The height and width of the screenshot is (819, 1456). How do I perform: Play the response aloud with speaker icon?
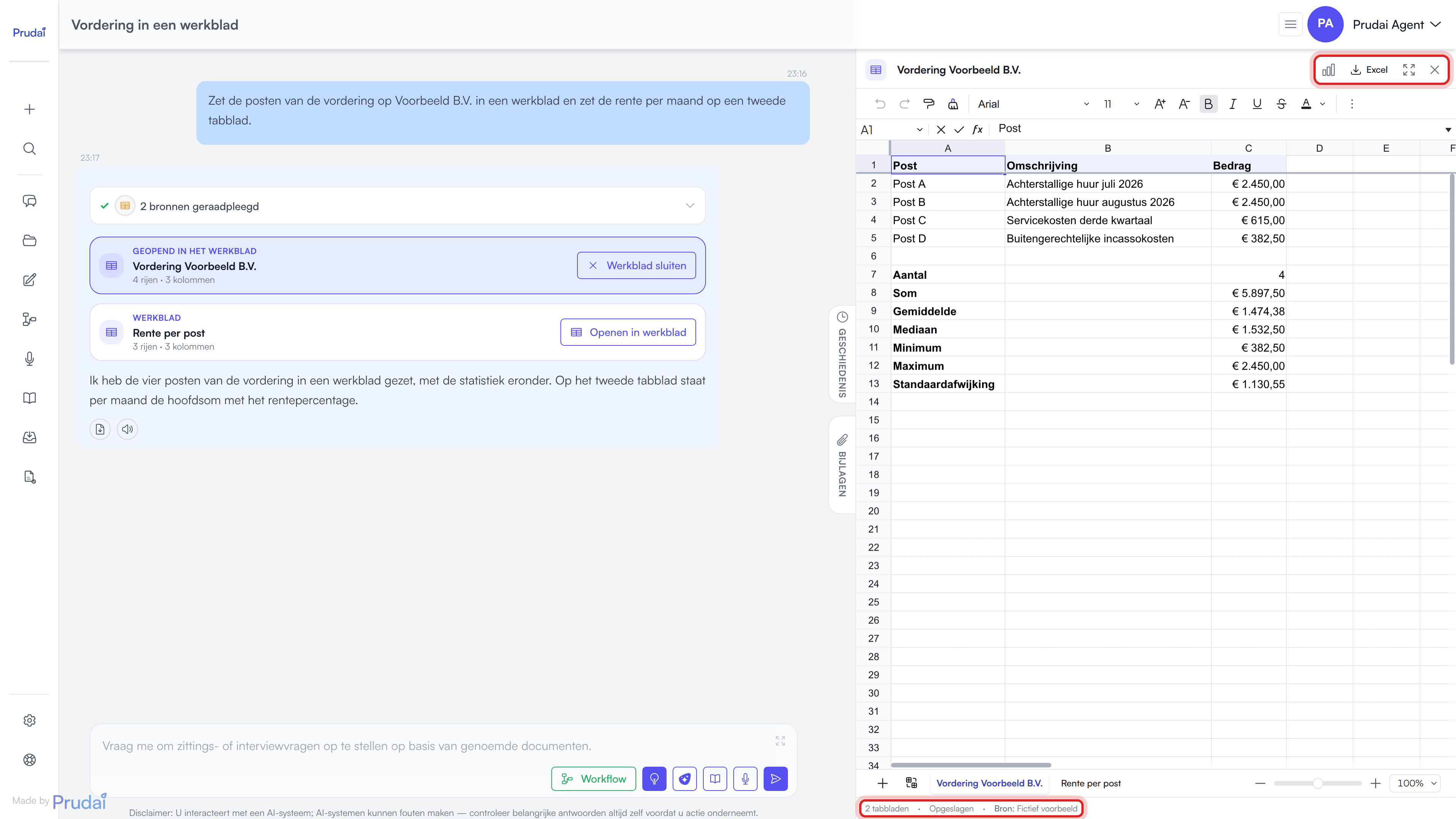[x=127, y=429]
